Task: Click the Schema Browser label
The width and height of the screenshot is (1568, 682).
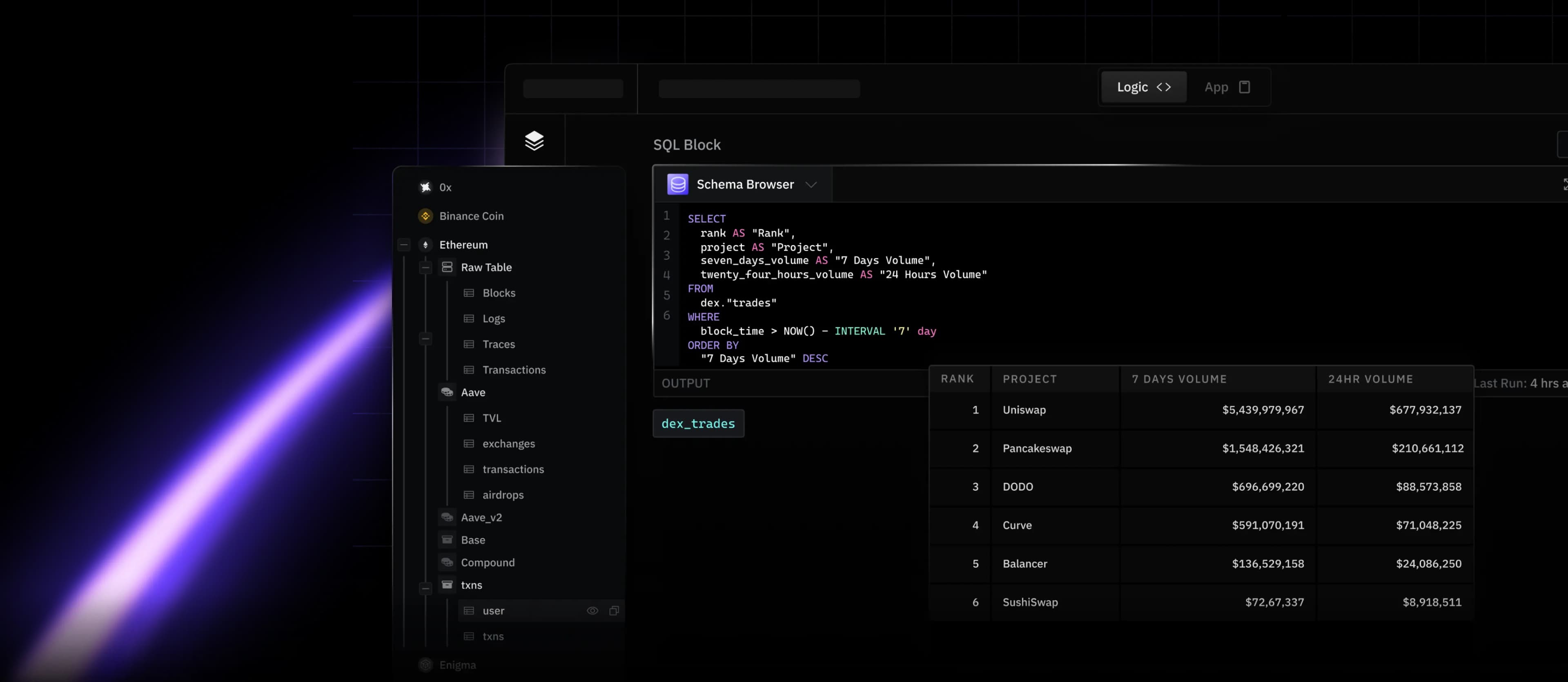Action: click(x=745, y=185)
